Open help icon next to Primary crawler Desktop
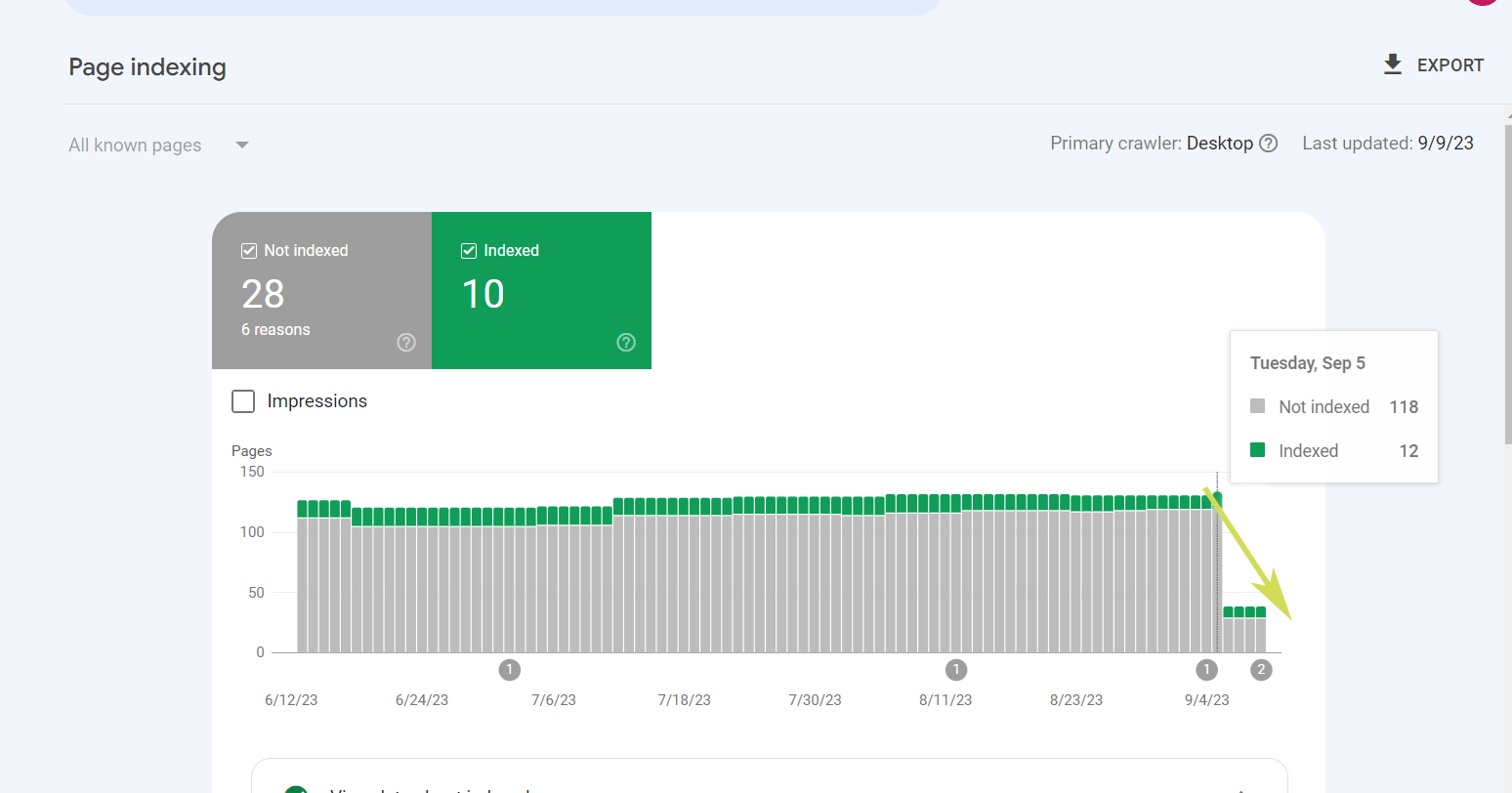 pyautogui.click(x=1268, y=144)
